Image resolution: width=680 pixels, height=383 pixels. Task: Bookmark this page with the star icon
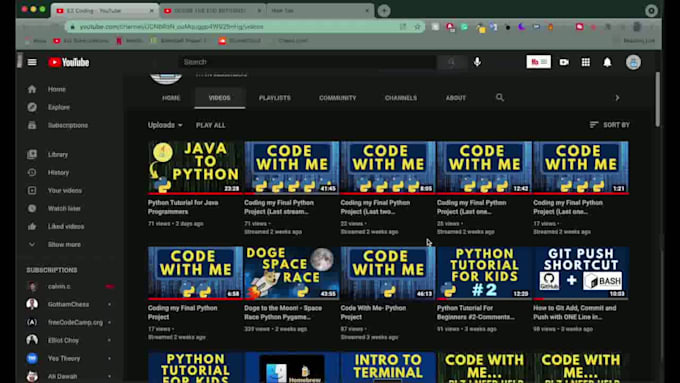click(x=417, y=27)
